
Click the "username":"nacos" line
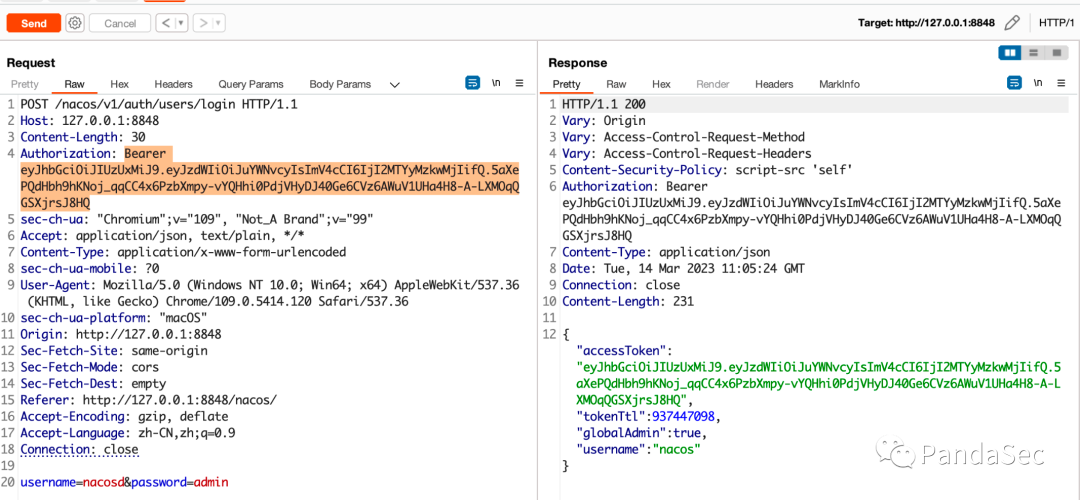638,450
